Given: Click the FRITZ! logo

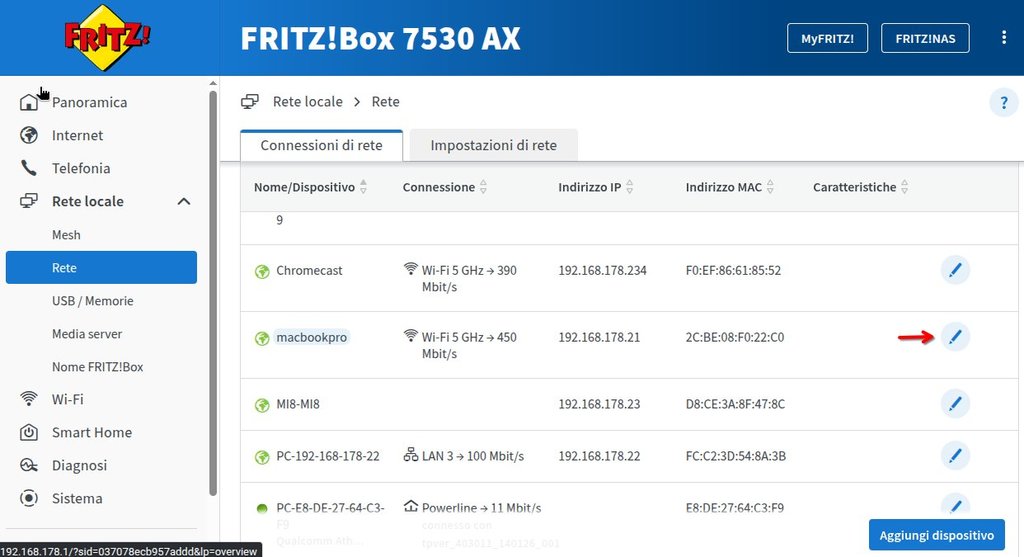Looking at the screenshot, I should point(106,37).
